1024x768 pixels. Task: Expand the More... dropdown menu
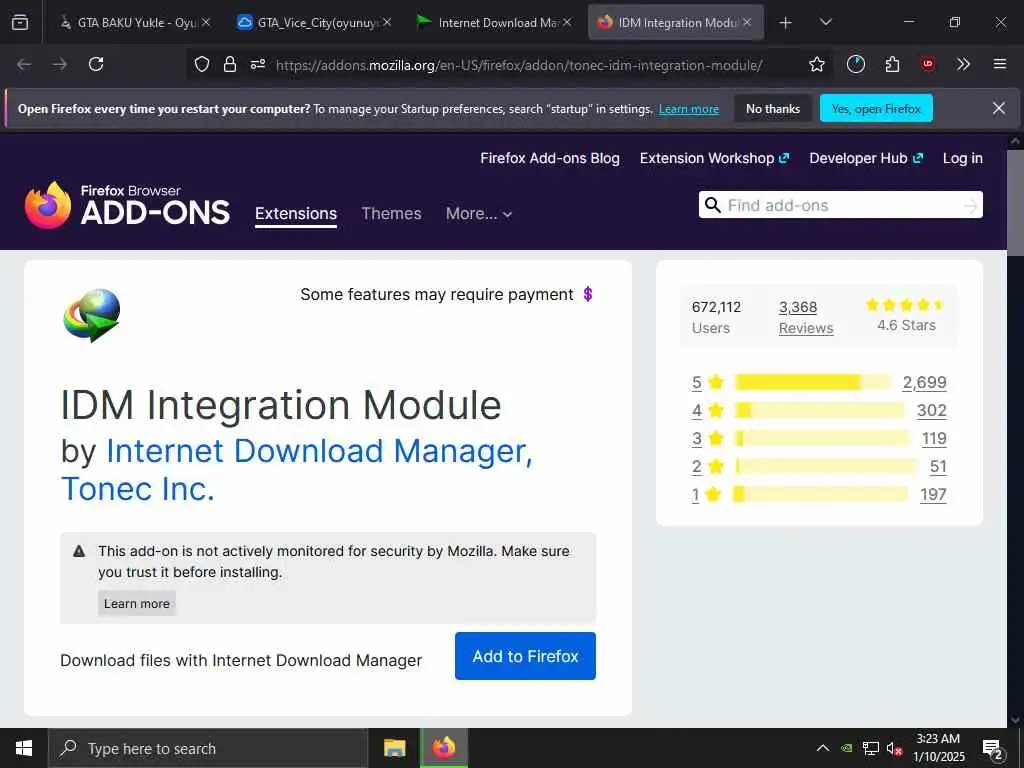pyautogui.click(x=479, y=214)
